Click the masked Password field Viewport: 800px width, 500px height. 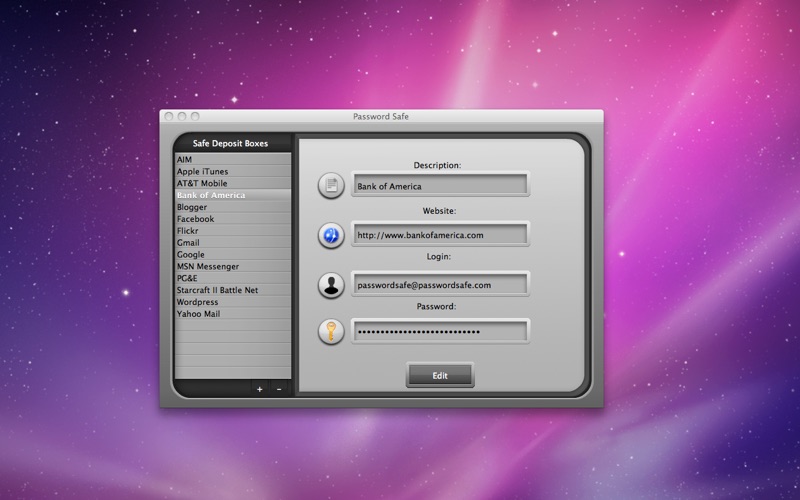[439, 332]
